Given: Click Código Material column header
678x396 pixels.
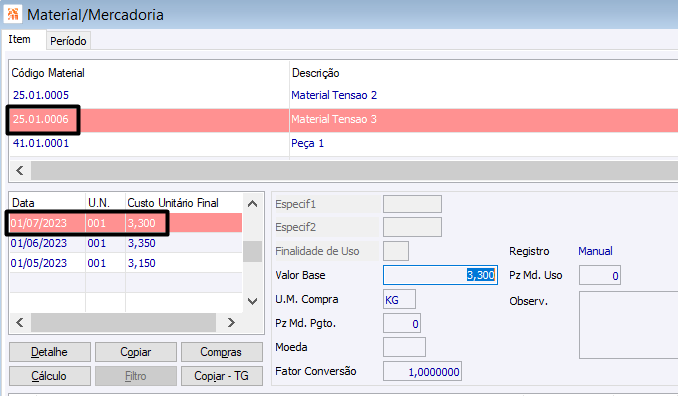Looking at the screenshot, I should (x=48, y=73).
